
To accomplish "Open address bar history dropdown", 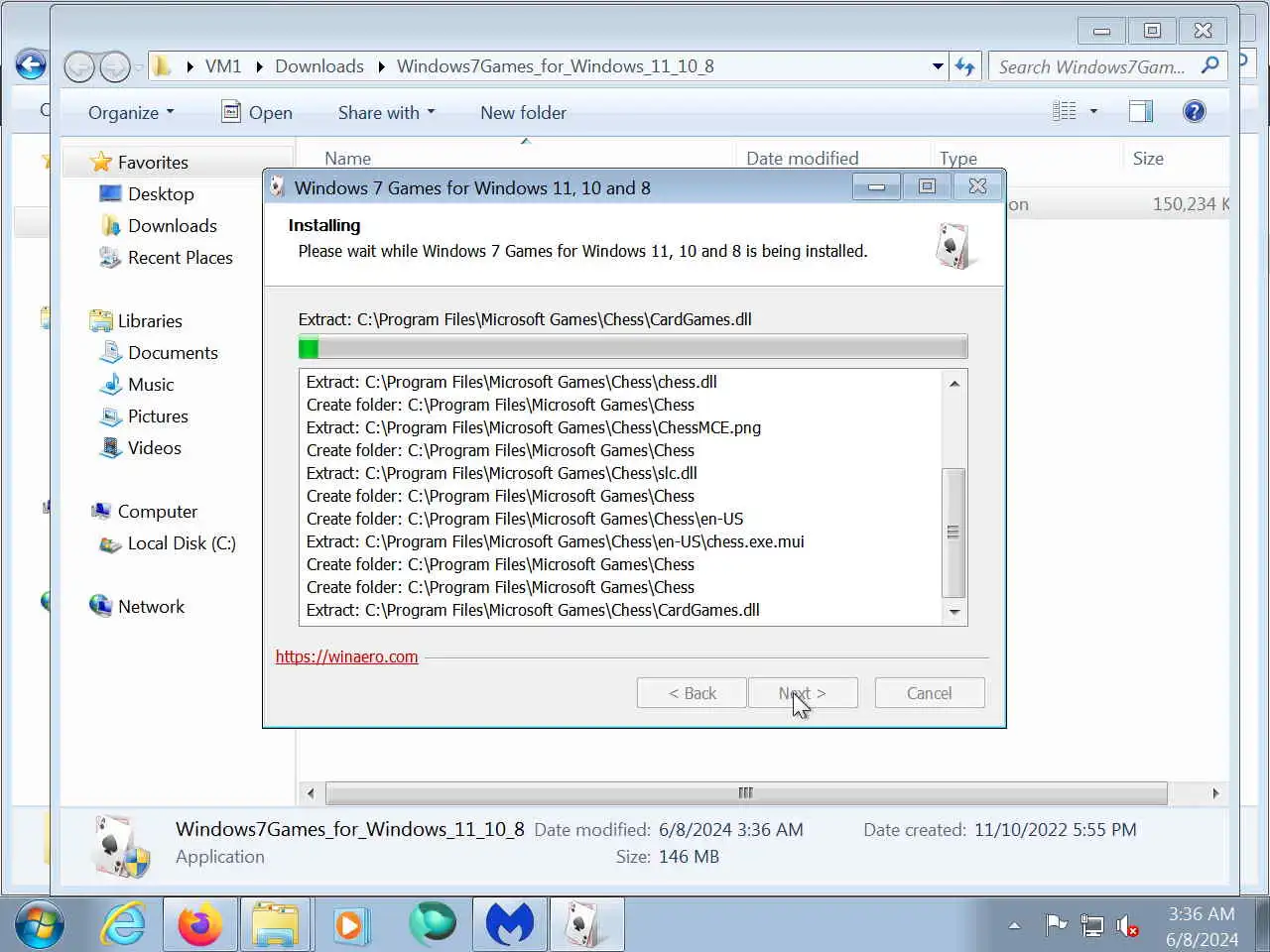I will click(x=938, y=66).
